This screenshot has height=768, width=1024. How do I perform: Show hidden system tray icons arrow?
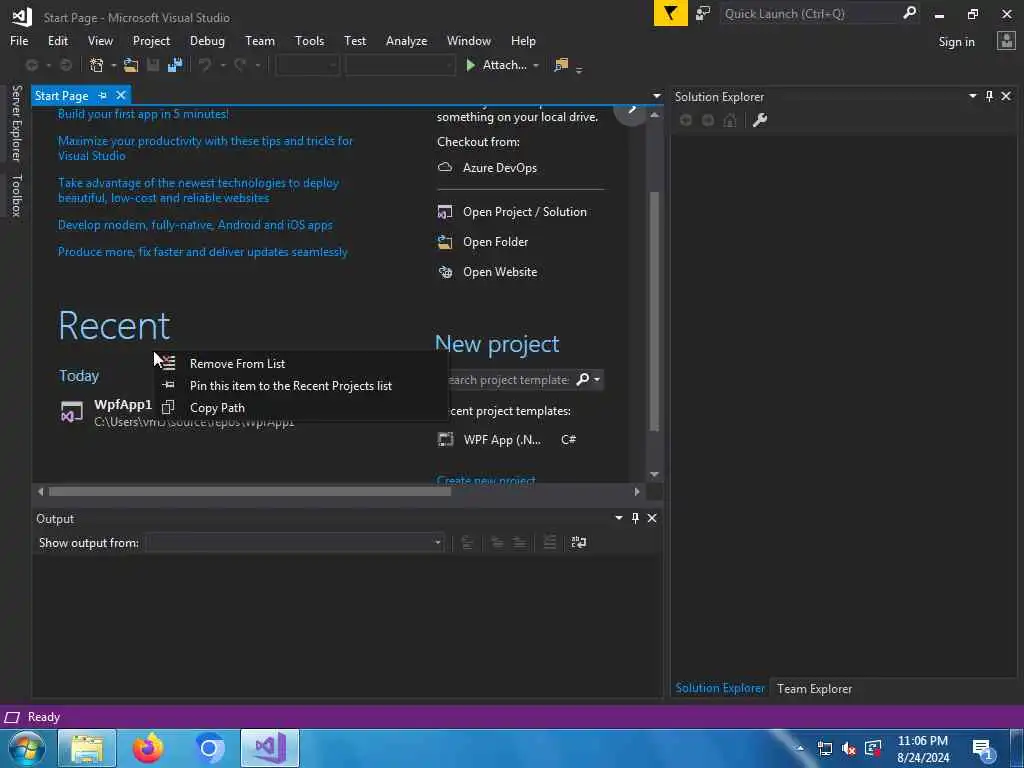click(800, 748)
